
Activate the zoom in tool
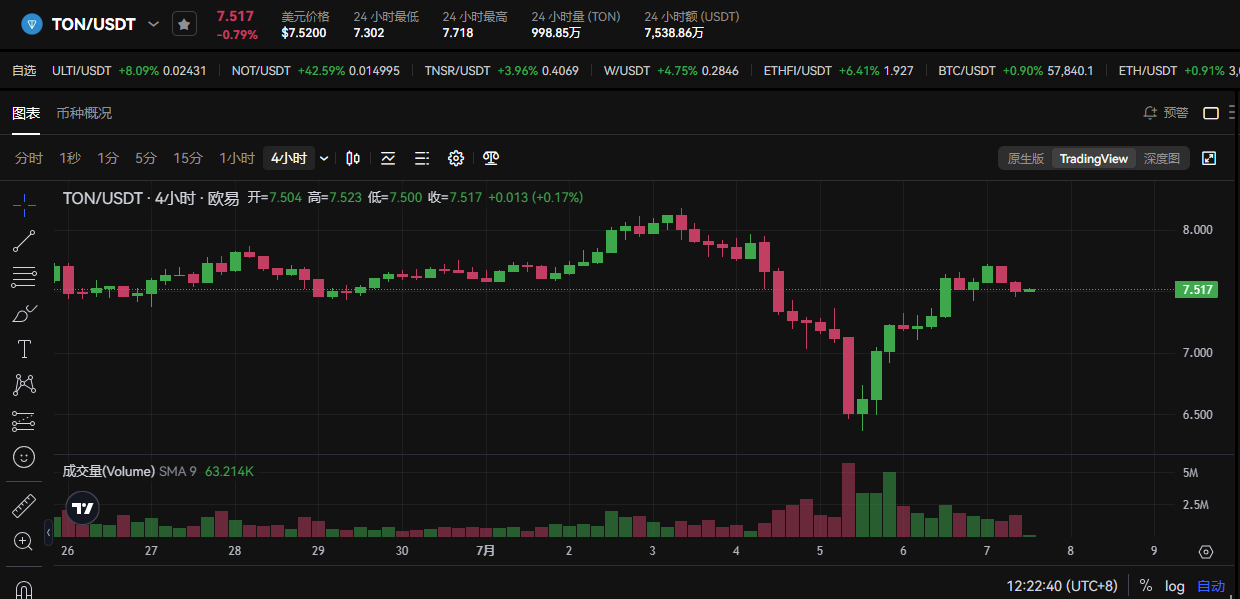point(24,541)
